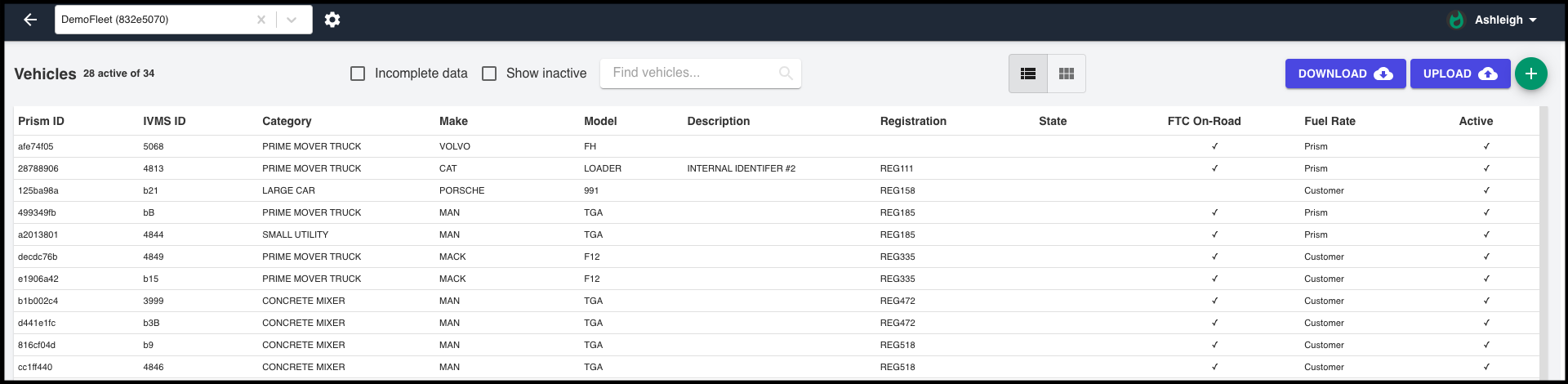Sort by the Registration column header
The width and height of the screenshot is (1568, 384).
[x=912, y=121]
